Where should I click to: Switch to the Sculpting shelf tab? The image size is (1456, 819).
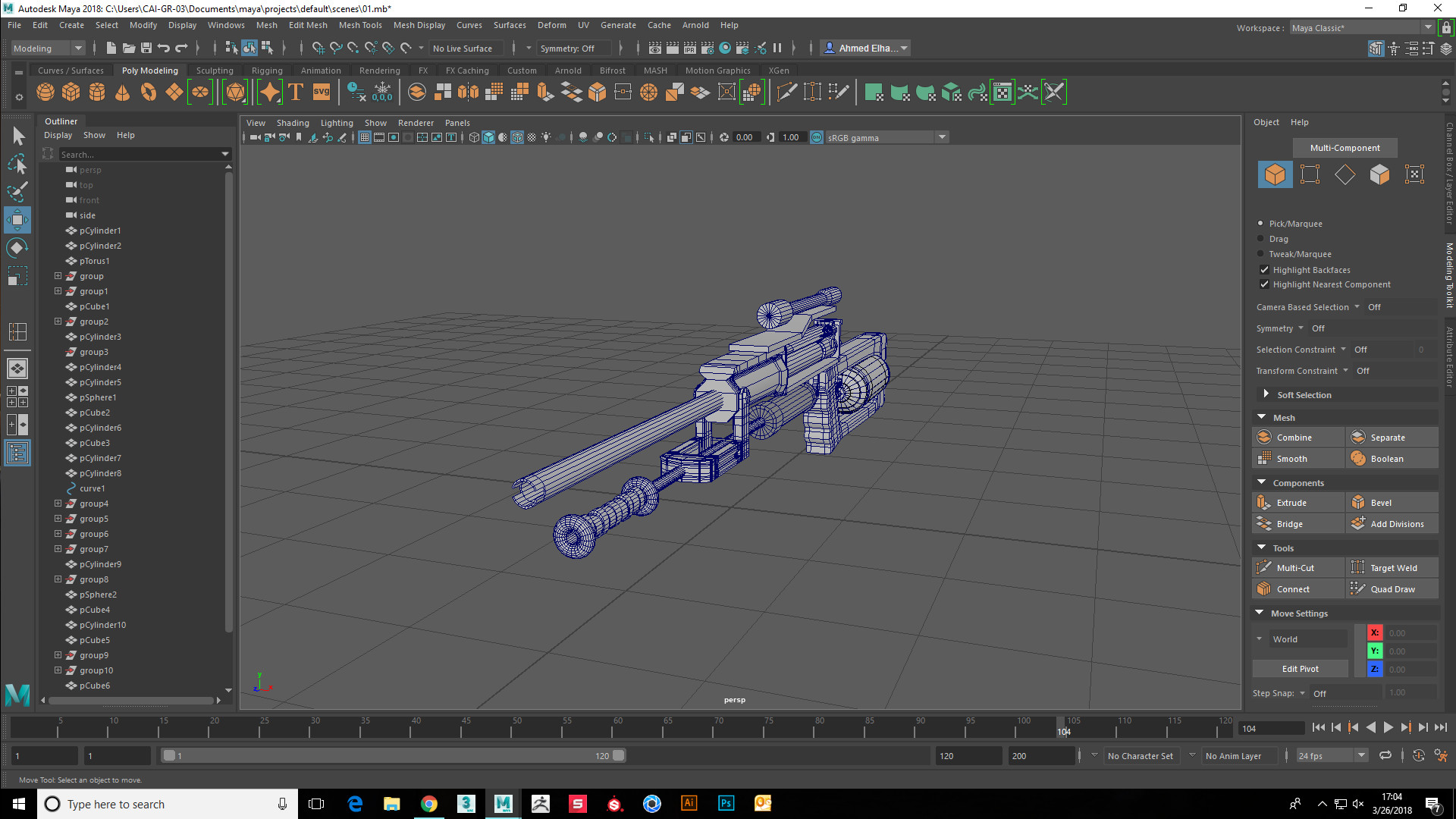click(x=215, y=71)
